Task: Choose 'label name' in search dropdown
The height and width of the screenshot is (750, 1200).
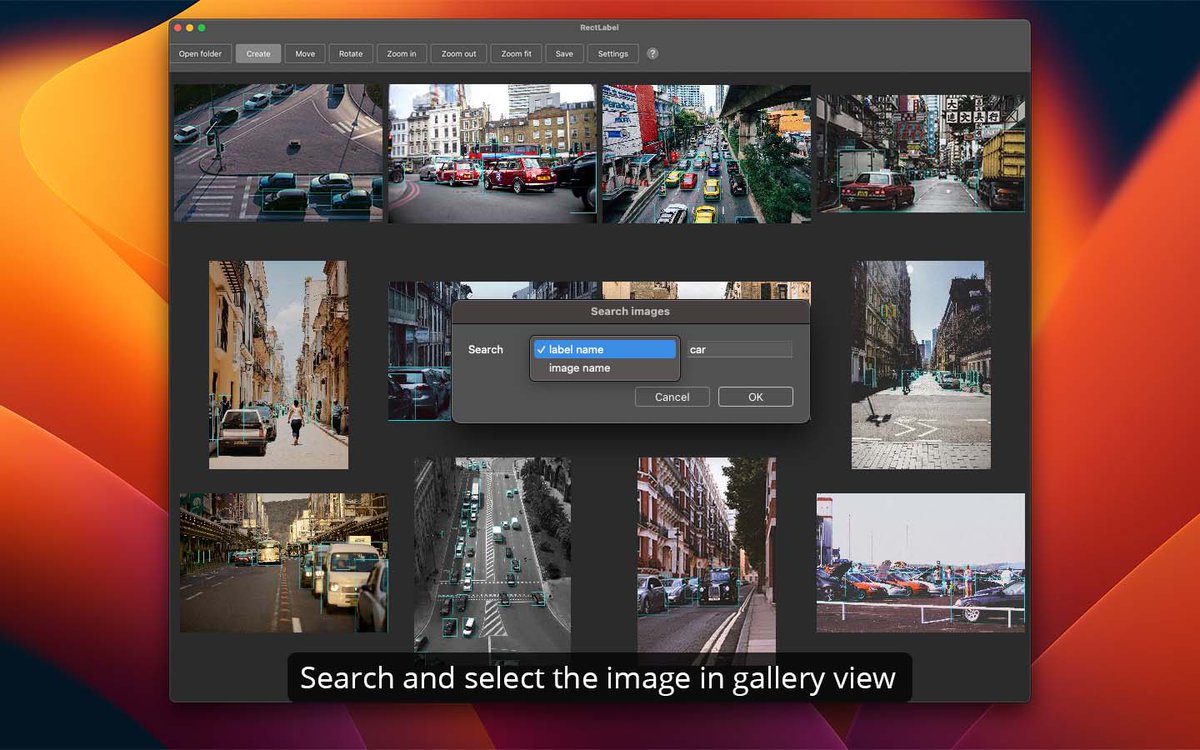Action: coord(605,349)
